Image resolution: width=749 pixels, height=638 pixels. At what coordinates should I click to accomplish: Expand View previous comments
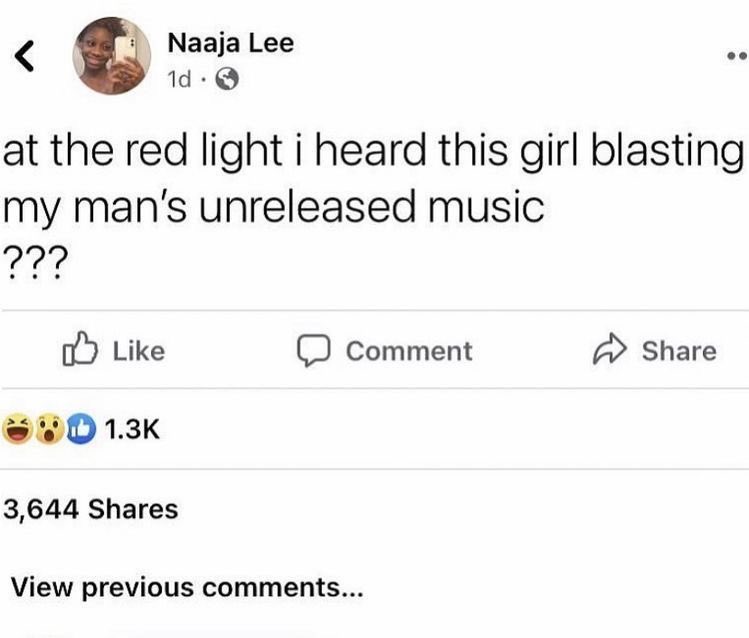pyautogui.click(x=187, y=587)
